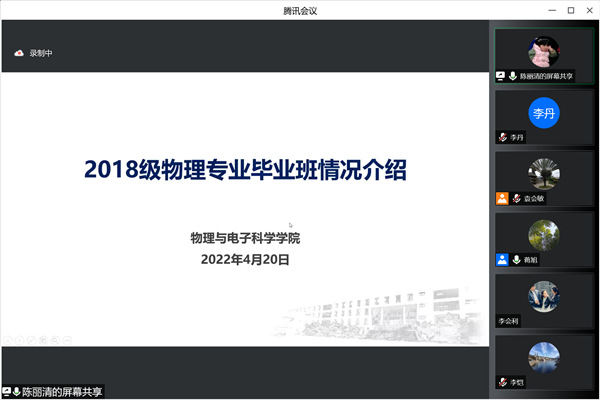Viewport: 600px width, 400px height.
Task: Click the 陈丽清的屏幕共享 label at bottom left
Action: (62, 392)
